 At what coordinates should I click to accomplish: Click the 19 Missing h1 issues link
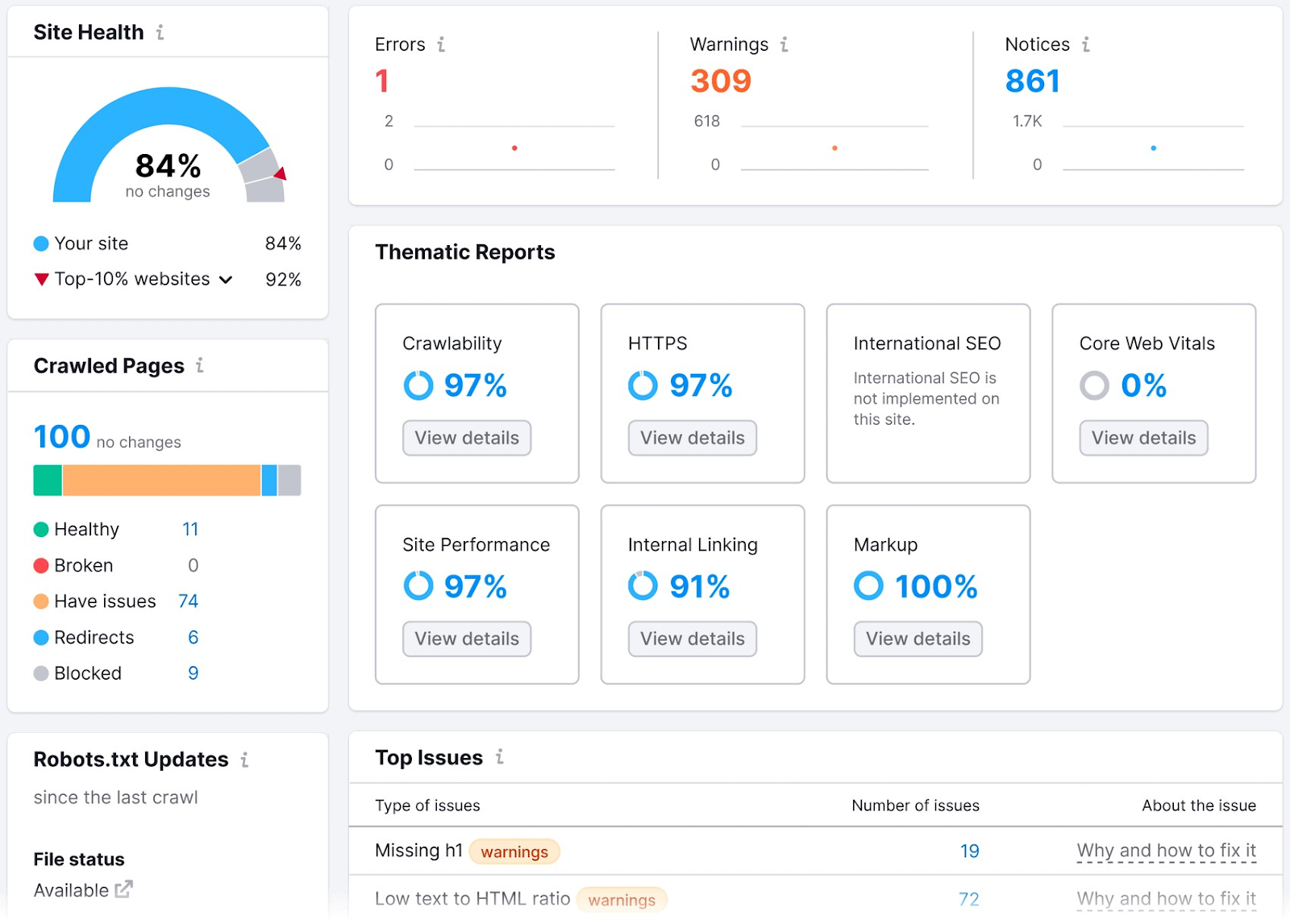click(969, 851)
